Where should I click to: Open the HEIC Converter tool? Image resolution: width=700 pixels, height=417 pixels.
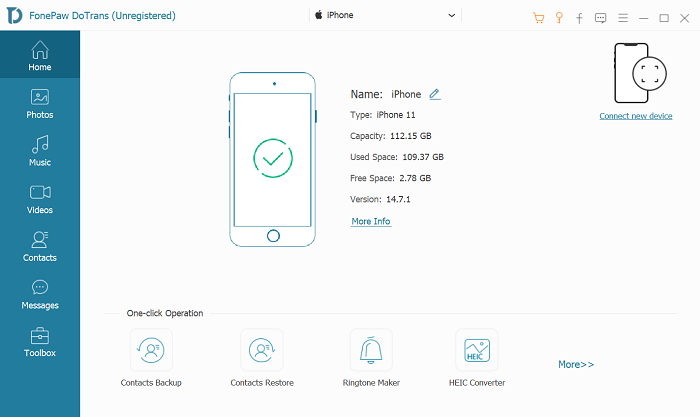pos(477,358)
